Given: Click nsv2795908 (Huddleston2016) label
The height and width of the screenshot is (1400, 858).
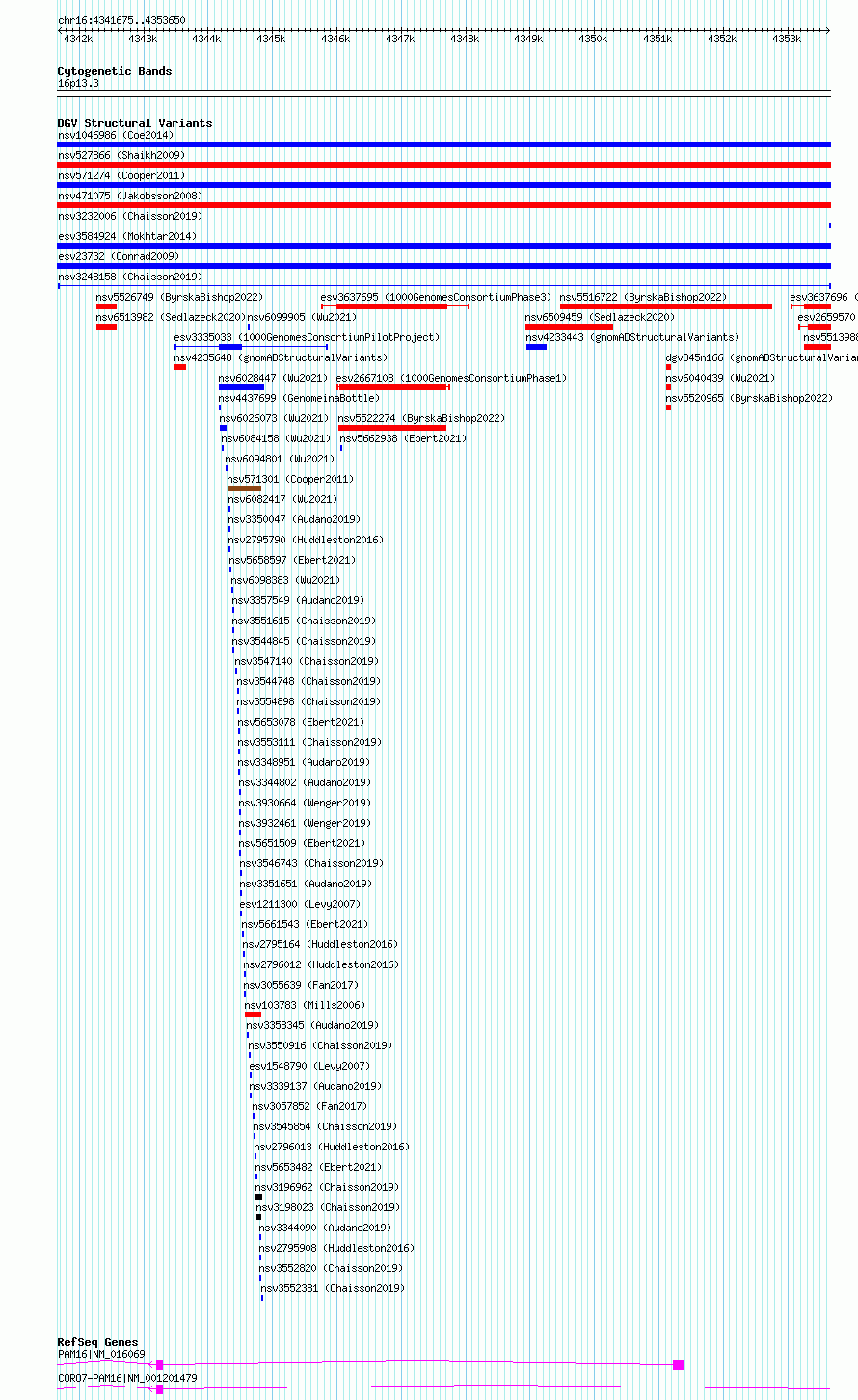Looking at the screenshot, I should (336, 1248).
